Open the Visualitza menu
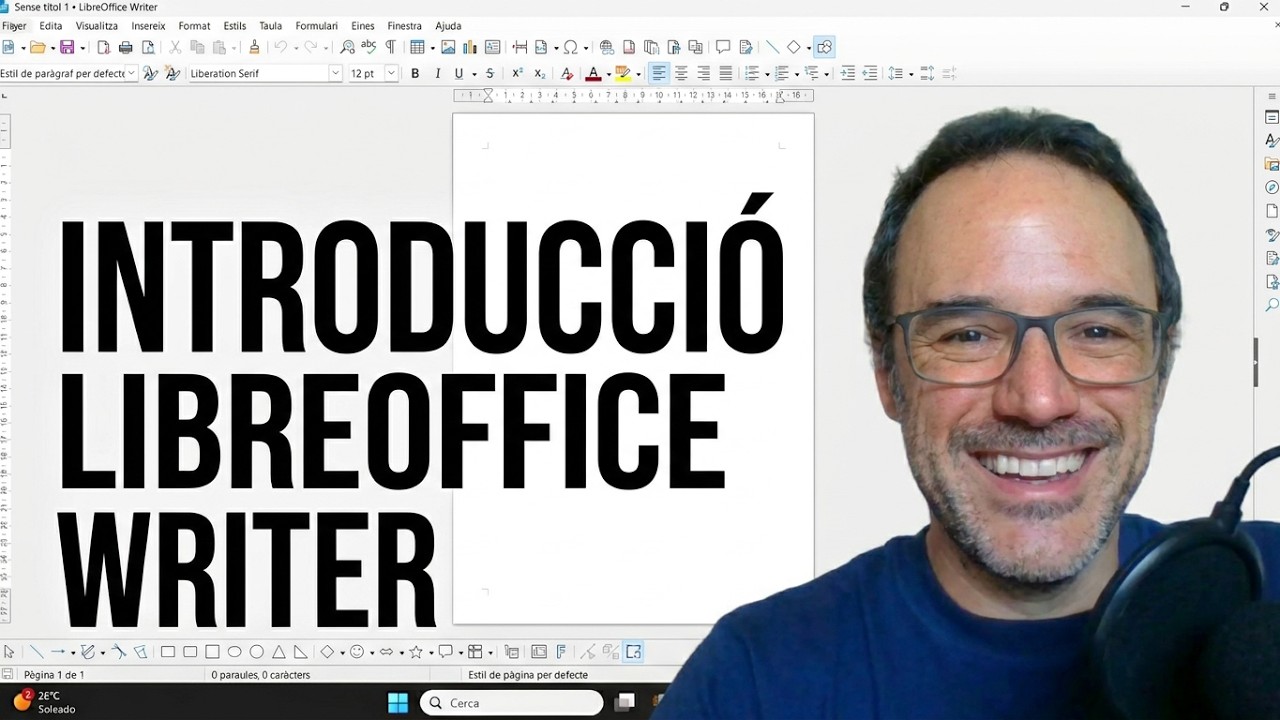This screenshot has height=720, width=1280. (x=97, y=25)
